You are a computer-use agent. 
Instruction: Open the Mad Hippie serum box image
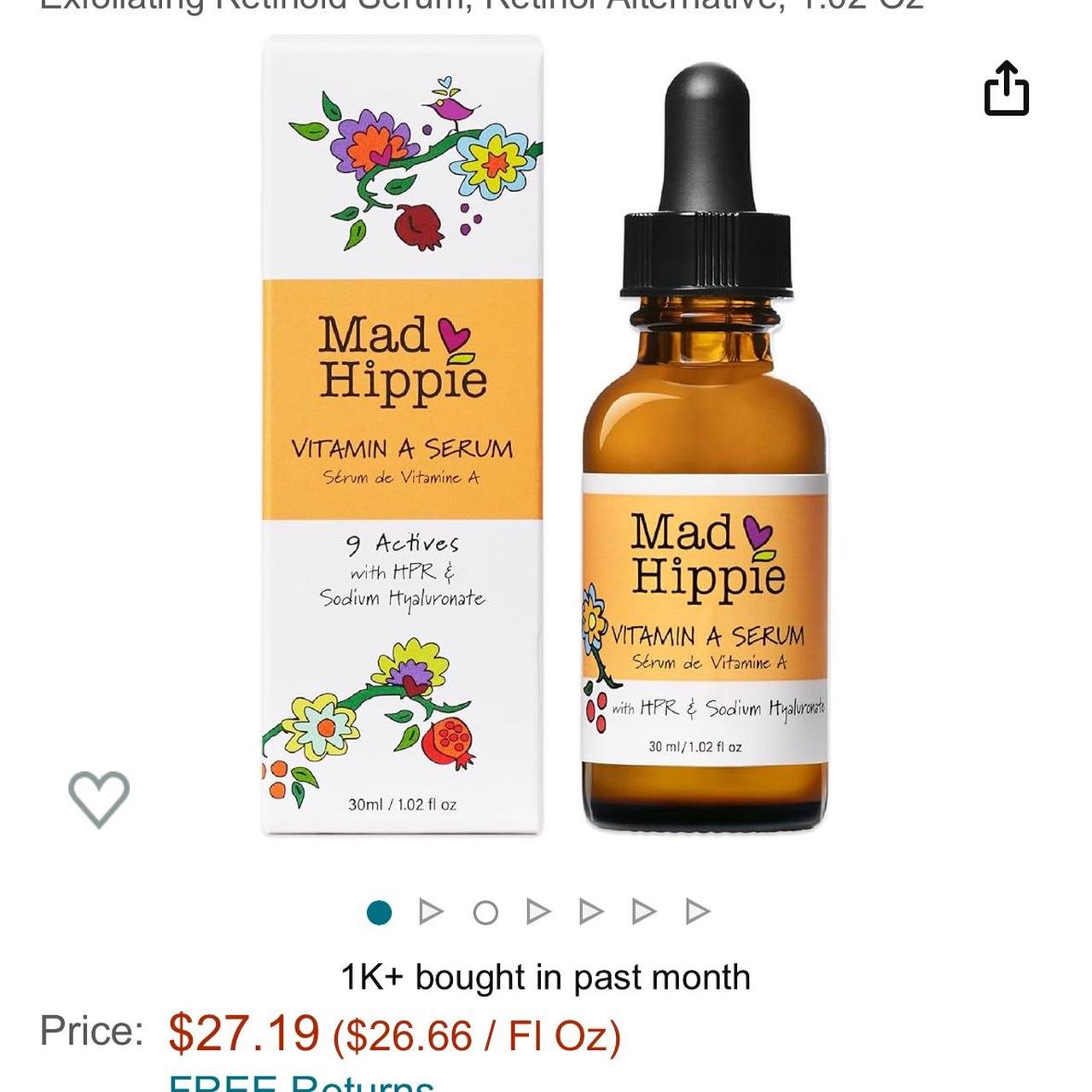pos(402,435)
